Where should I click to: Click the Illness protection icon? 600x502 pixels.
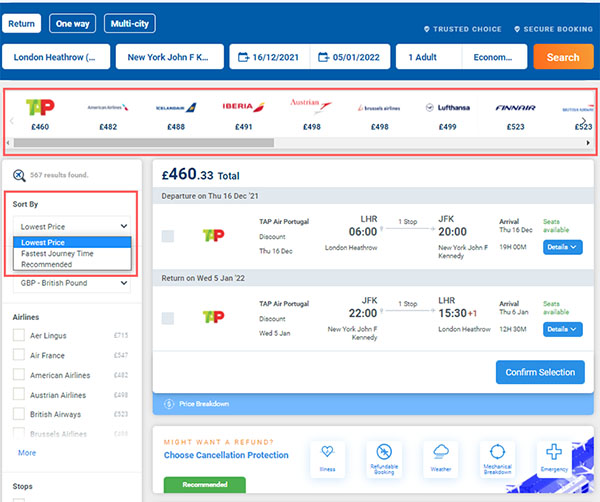click(x=327, y=457)
